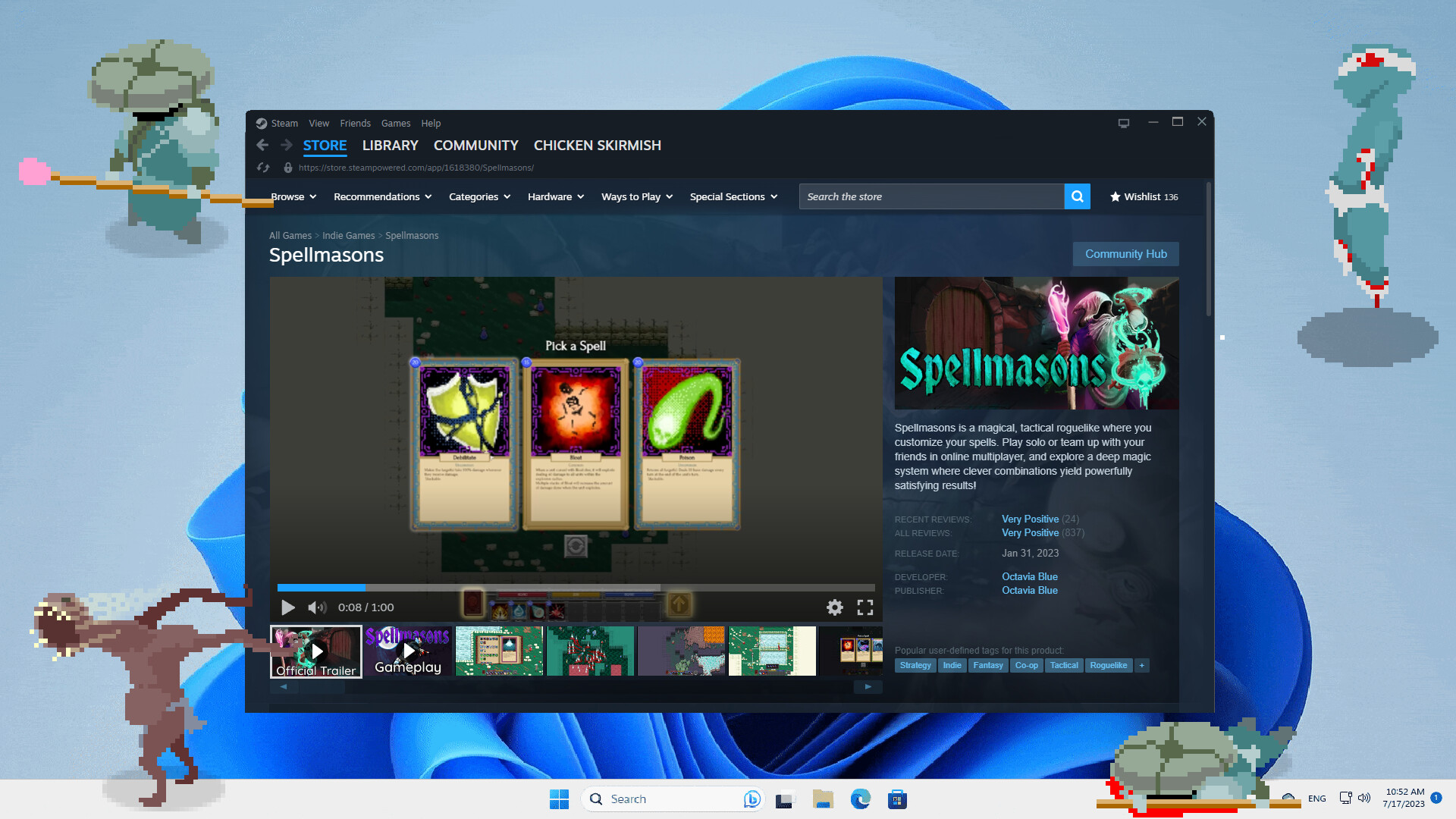This screenshot has height=819, width=1456.
Task: Launch Microsoft Edge from the taskbar
Action: [859, 799]
